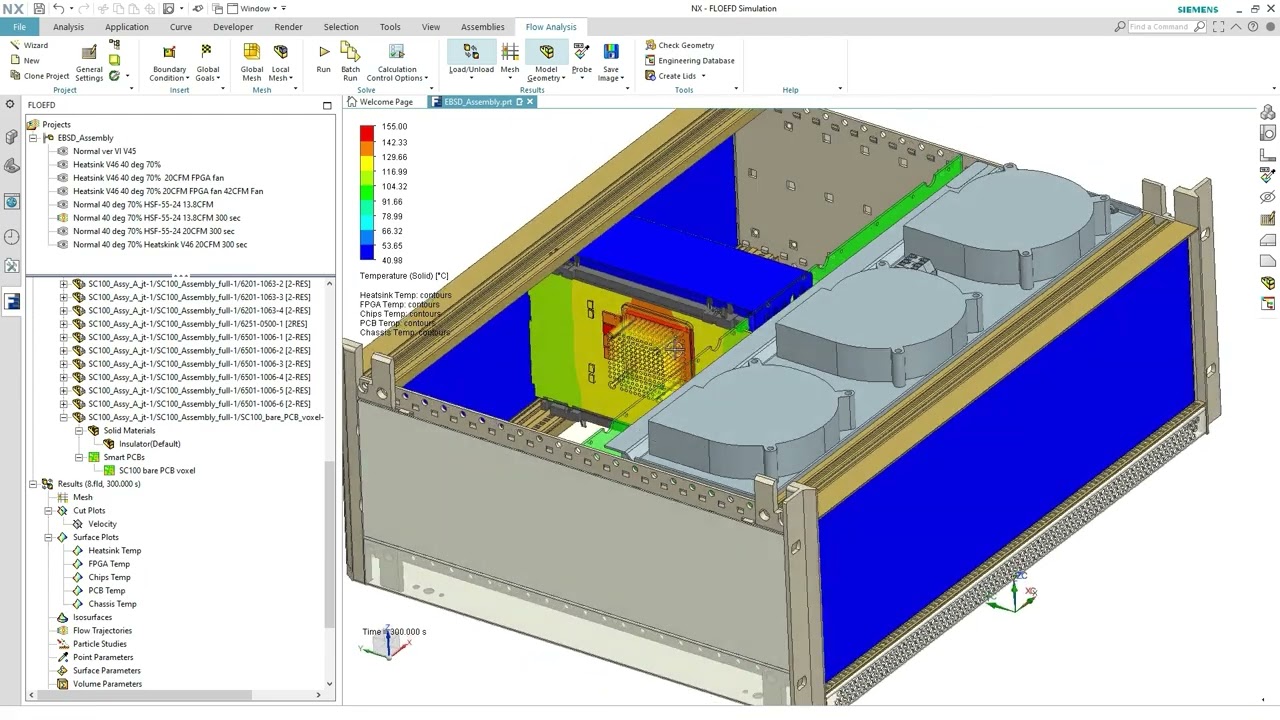Expand the 6201-1063-2 component node
The image size is (1280, 720).
coord(64,284)
